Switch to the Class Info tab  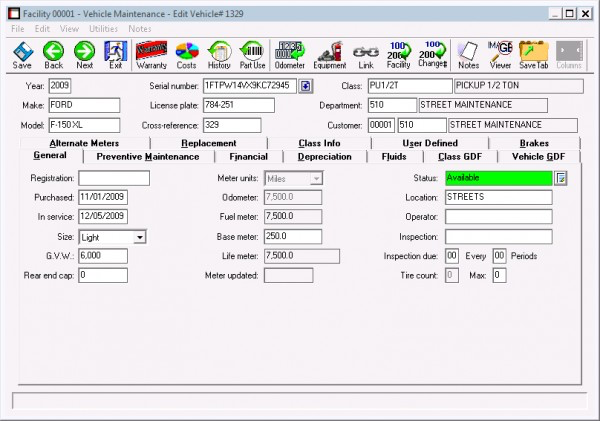320,143
